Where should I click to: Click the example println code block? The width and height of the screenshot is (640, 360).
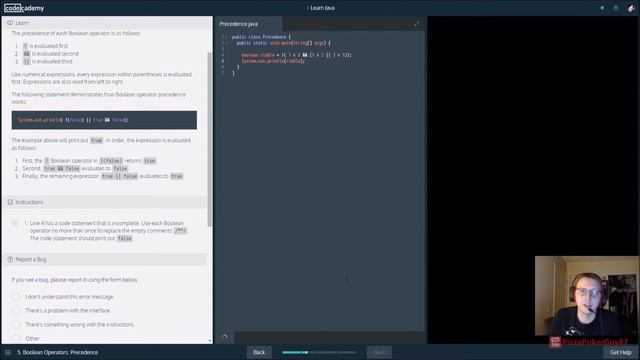click(104, 120)
